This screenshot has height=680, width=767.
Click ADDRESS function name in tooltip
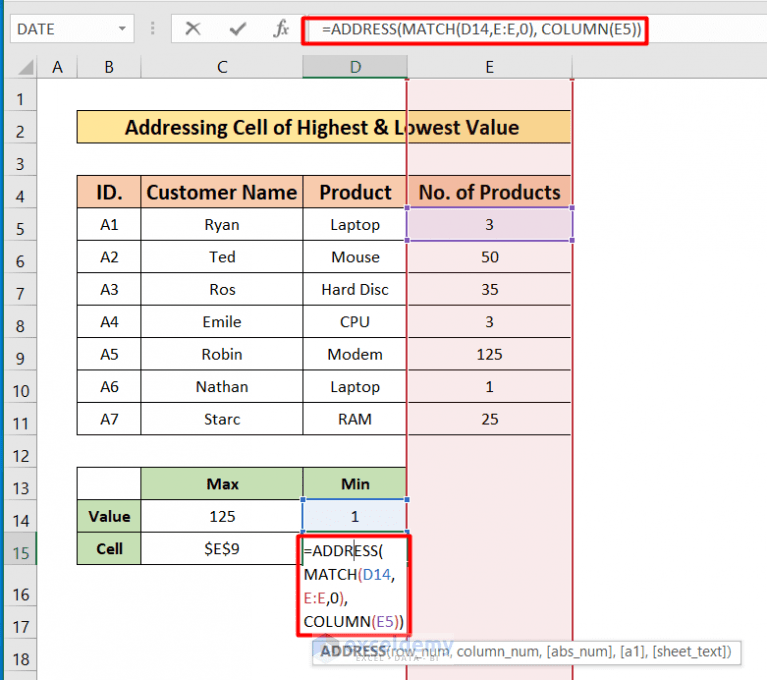point(353,652)
